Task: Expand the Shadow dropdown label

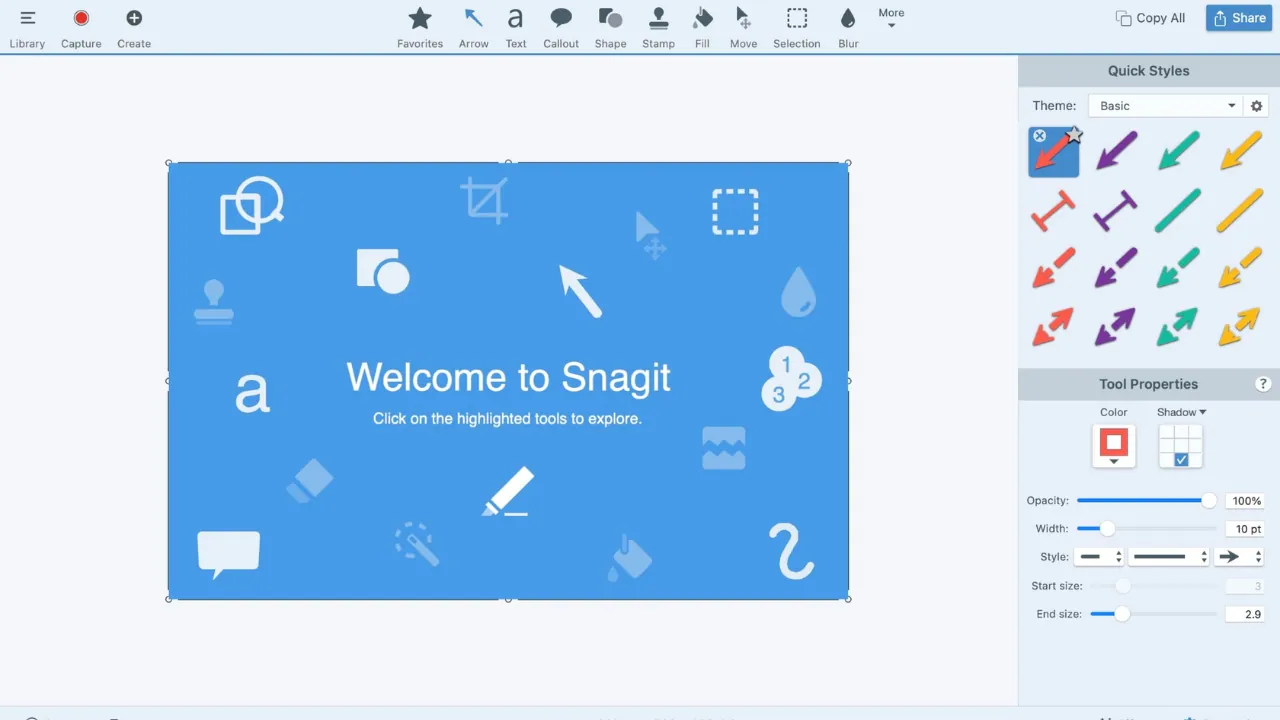Action: pos(1182,412)
